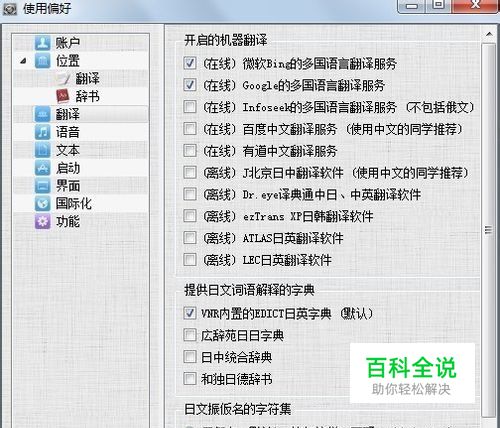Screen dimensions: 500x428
Task: Click the globe icon beside 国际化
Action: click(x=43, y=204)
